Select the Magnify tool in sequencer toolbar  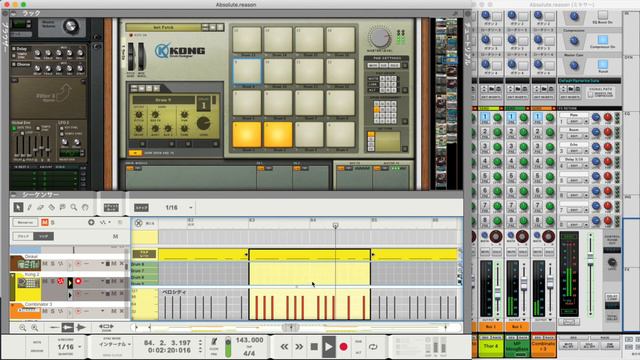pos(74,207)
